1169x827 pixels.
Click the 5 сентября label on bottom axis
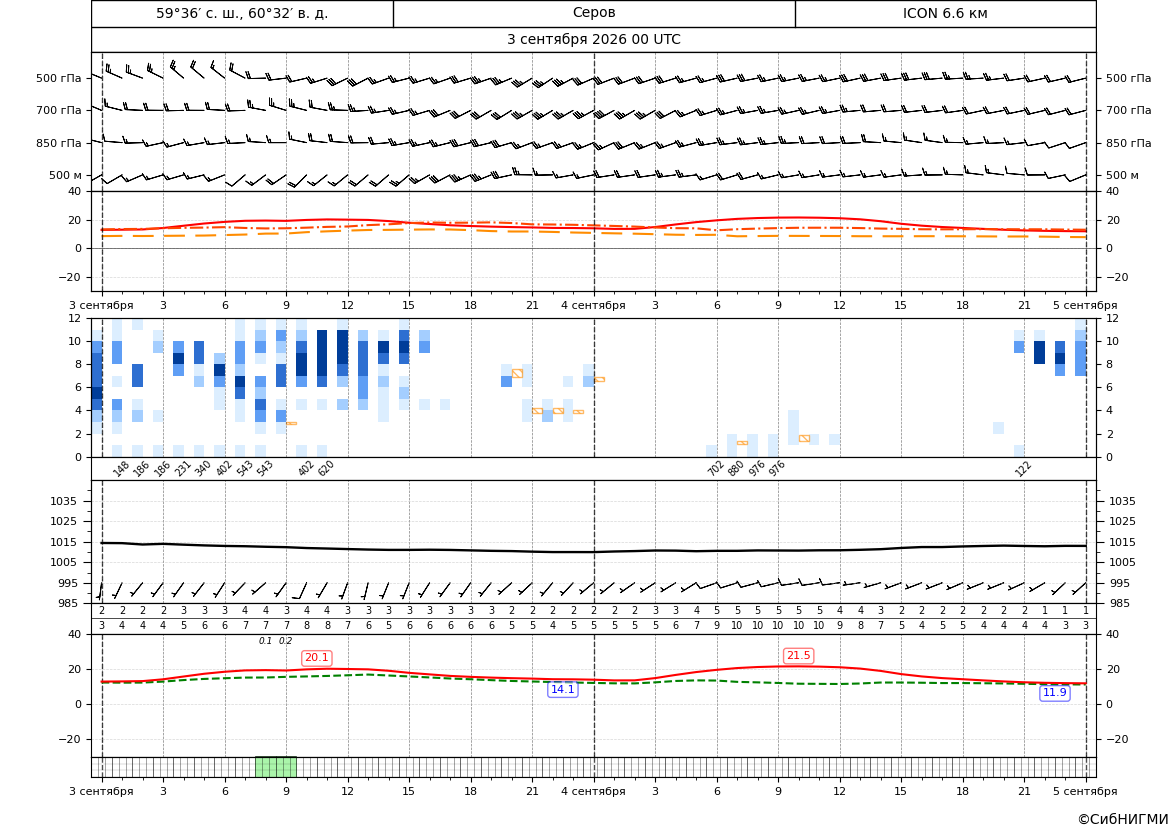click(1085, 791)
